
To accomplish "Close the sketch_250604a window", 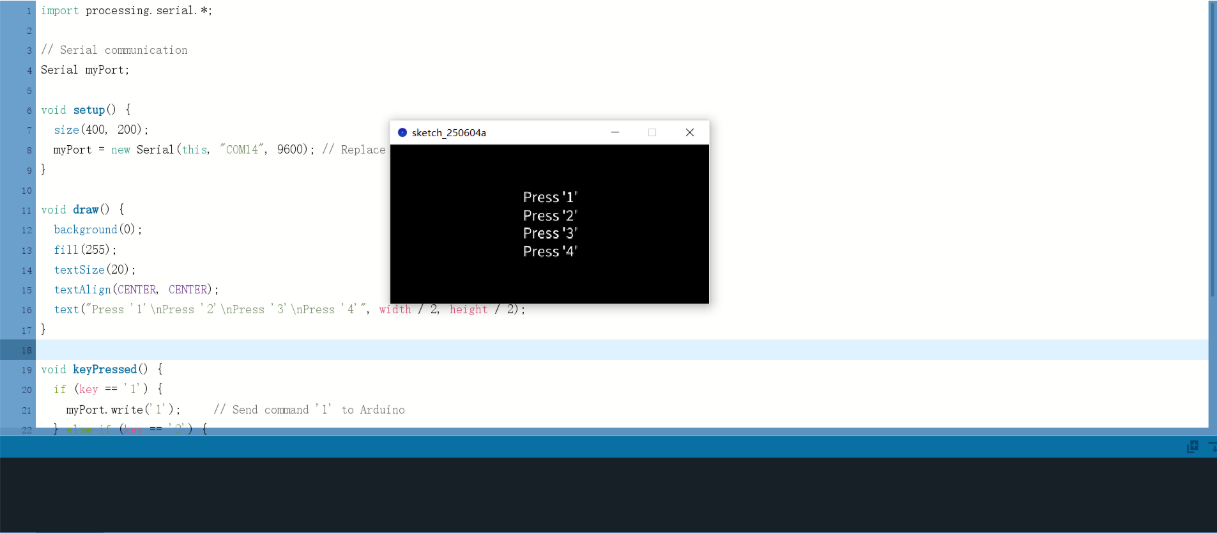I will (689, 132).
